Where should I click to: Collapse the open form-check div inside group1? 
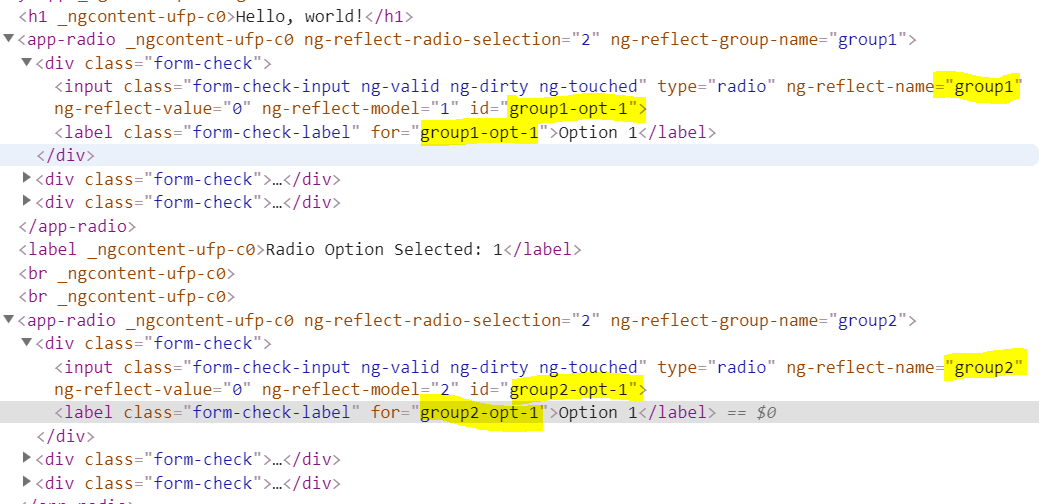click(x=27, y=63)
